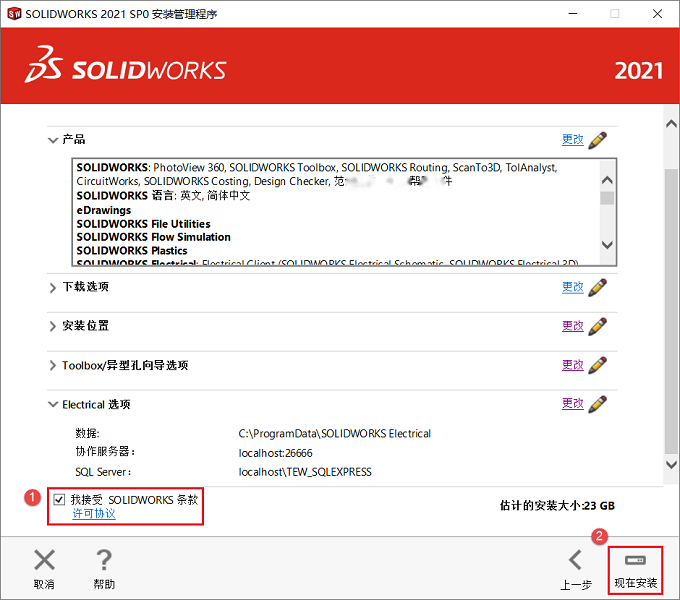Click the 估计的安装大小:23 GB text
This screenshot has width=680, height=600.
point(557,505)
